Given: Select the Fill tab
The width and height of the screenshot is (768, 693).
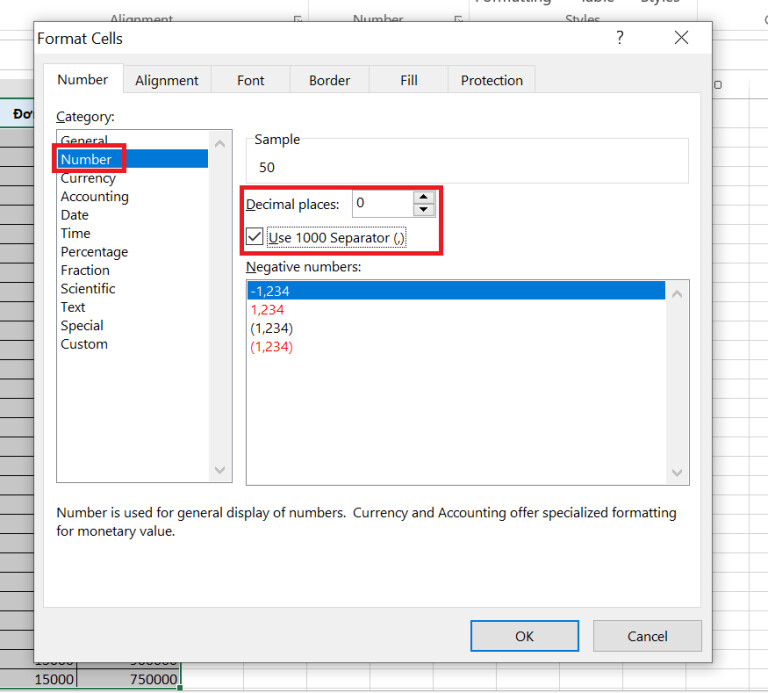Looking at the screenshot, I should (x=408, y=80).
